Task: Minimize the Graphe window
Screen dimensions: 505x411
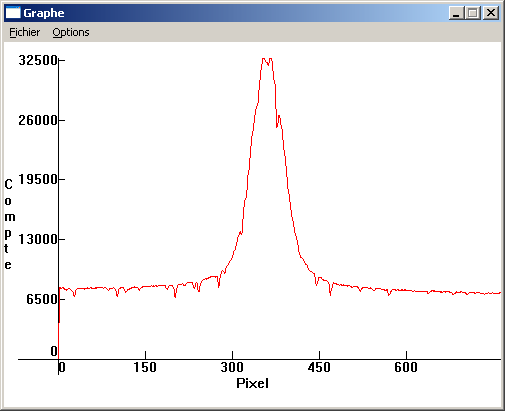Action: pos(456,13)
